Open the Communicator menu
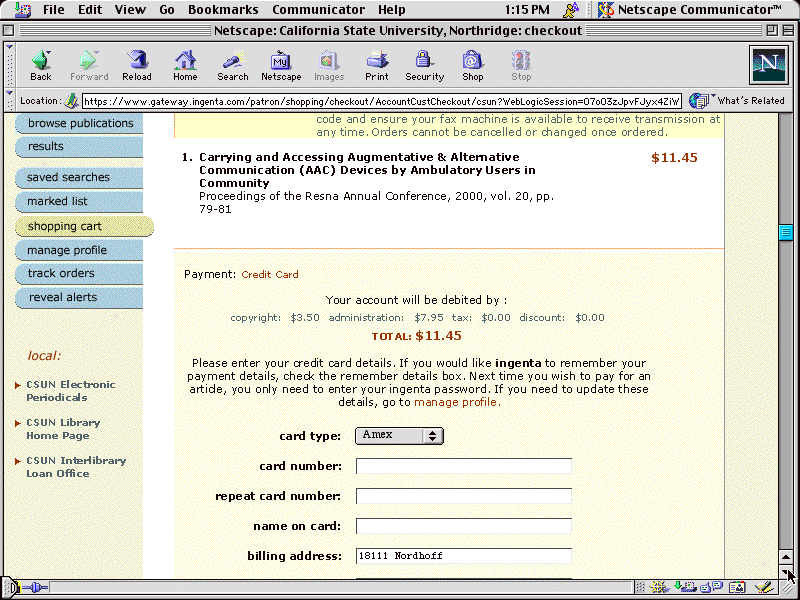Image resolution: width=800 pixels, height=600 pixels. tap(318, 9)
